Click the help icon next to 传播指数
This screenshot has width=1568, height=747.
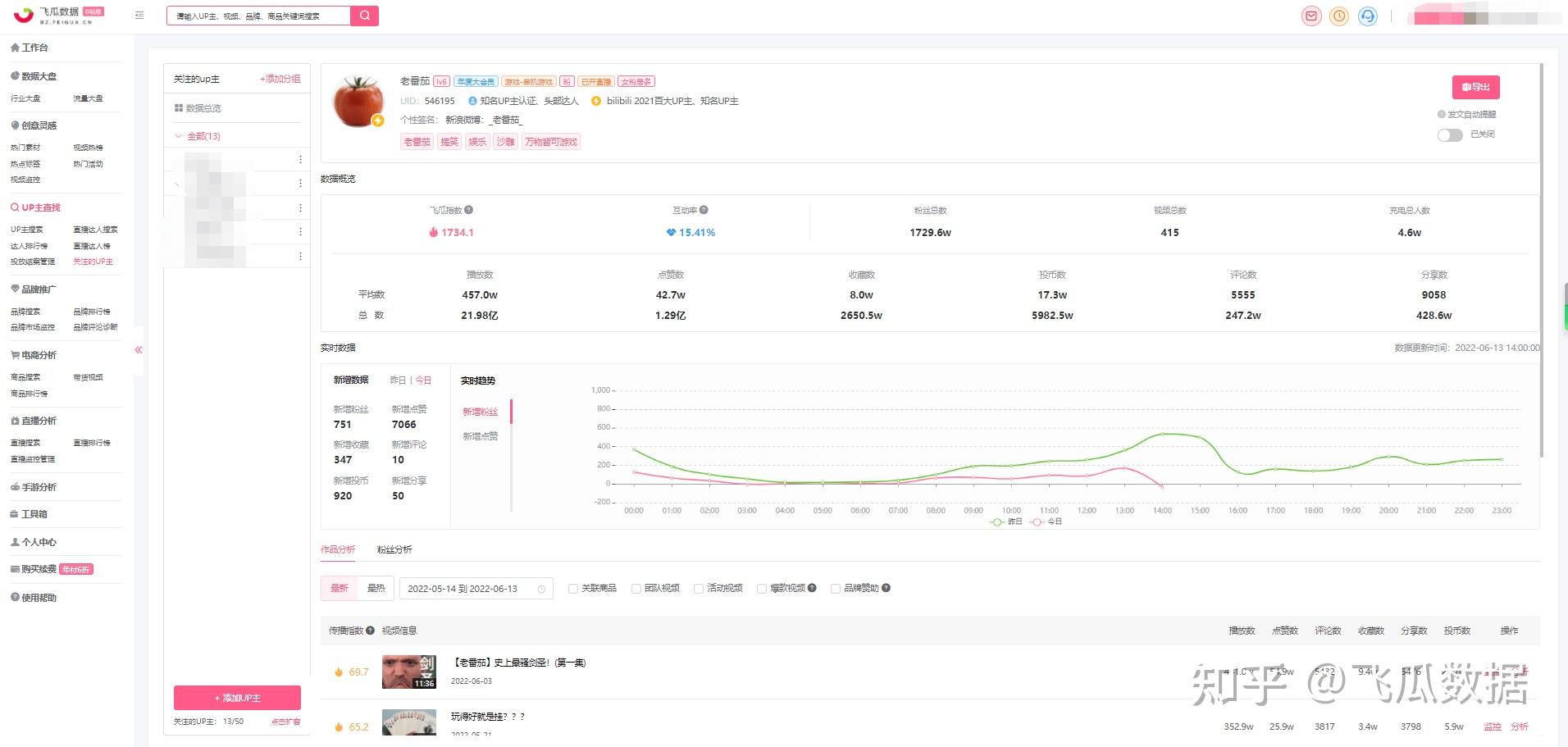[x=370, y=631]
